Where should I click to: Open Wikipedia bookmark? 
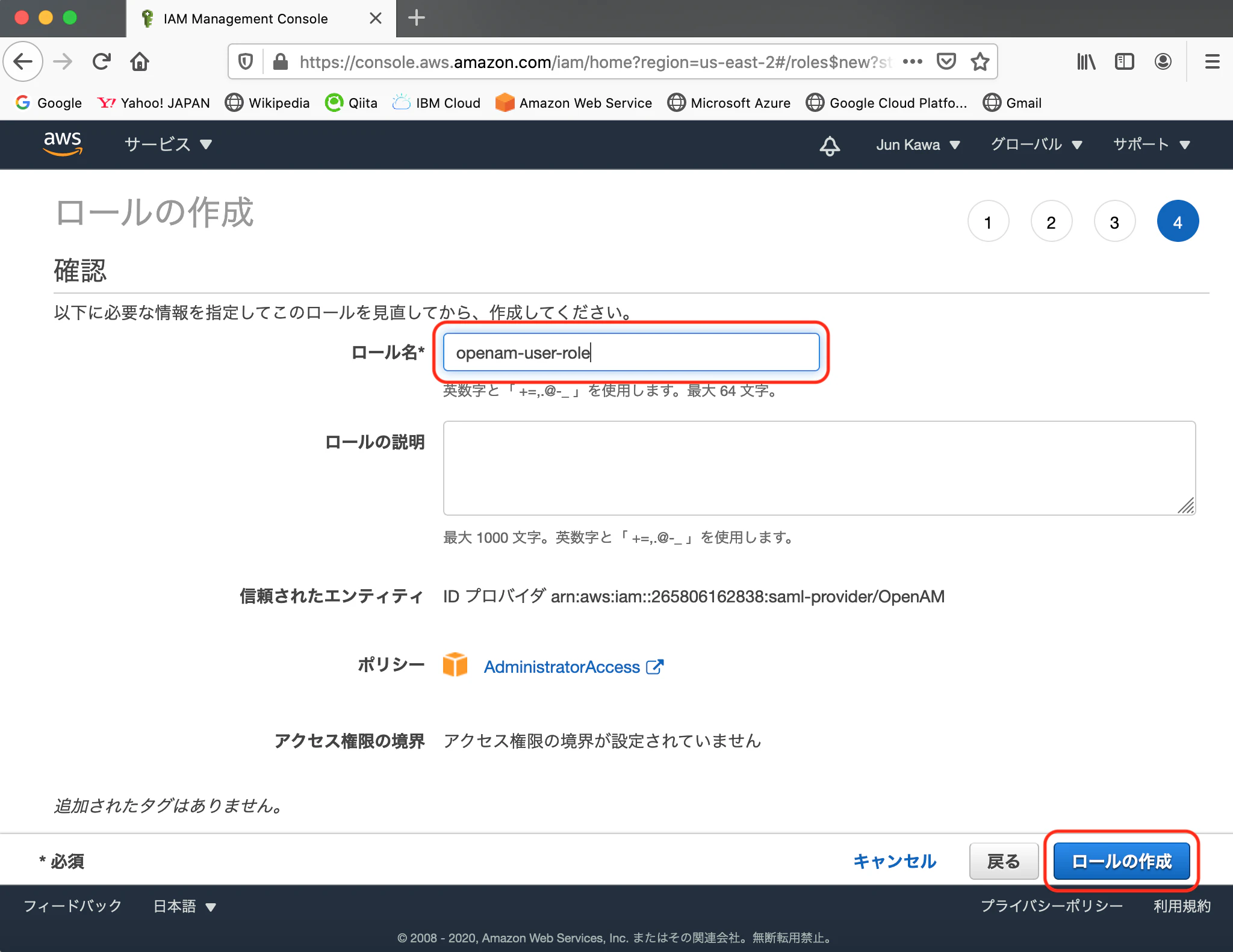coord(267,103)
